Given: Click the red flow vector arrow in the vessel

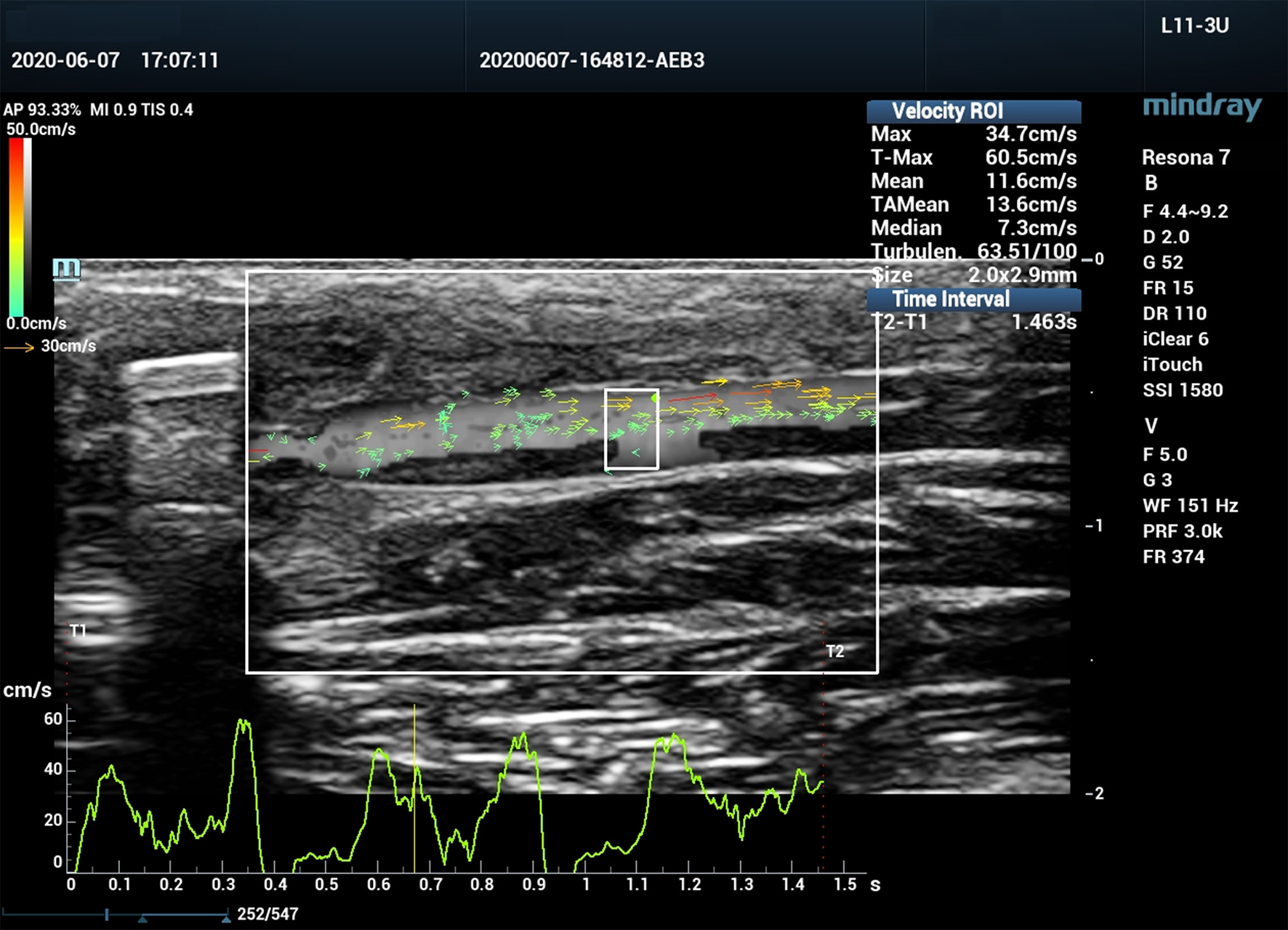Looking at the screenshot, I should [x=692, y=397].
